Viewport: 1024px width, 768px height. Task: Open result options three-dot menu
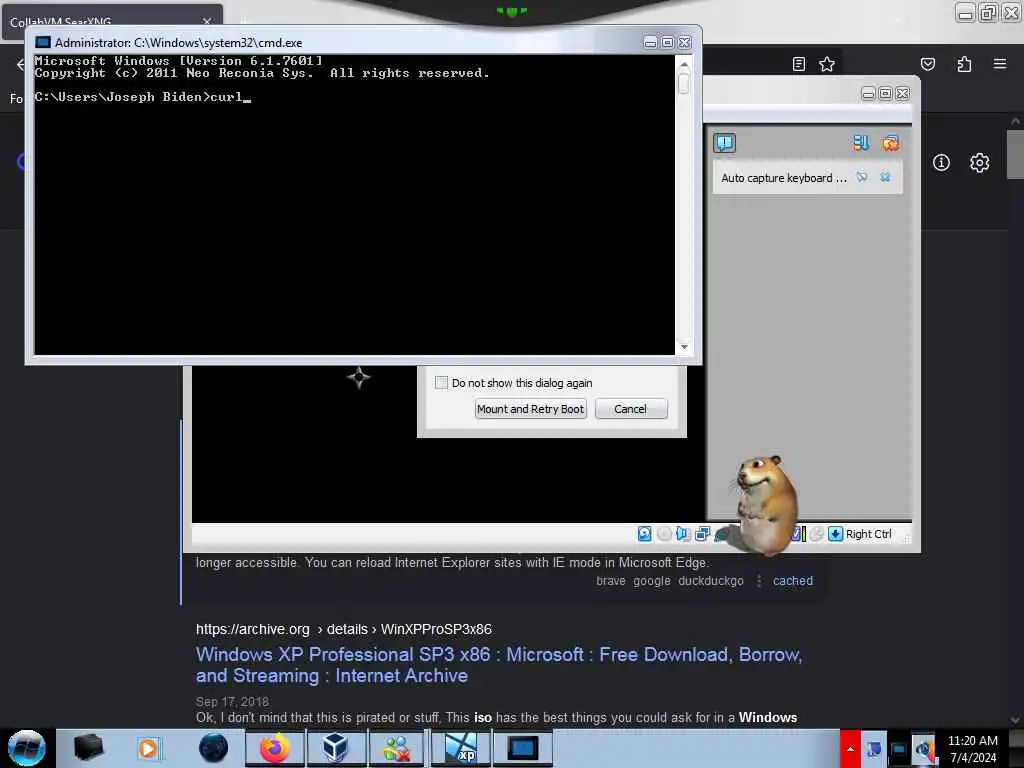coord(758,581)
